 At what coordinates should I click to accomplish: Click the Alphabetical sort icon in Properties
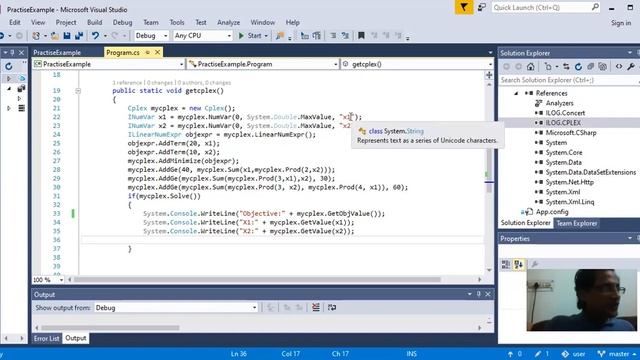coord(518,264)
